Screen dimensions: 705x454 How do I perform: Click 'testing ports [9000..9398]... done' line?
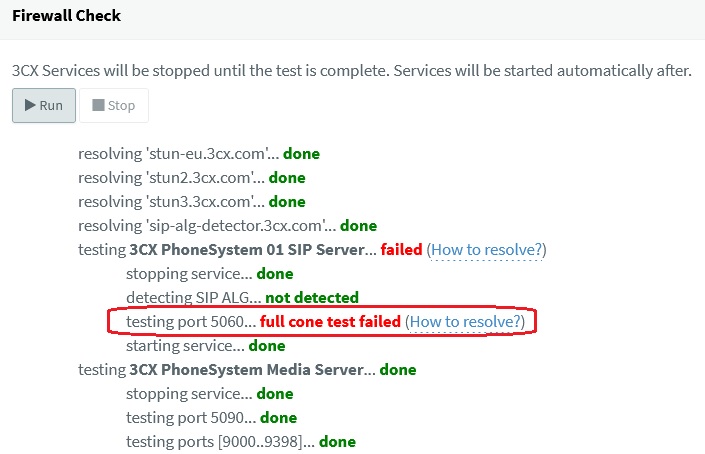(x=241, y=441)
